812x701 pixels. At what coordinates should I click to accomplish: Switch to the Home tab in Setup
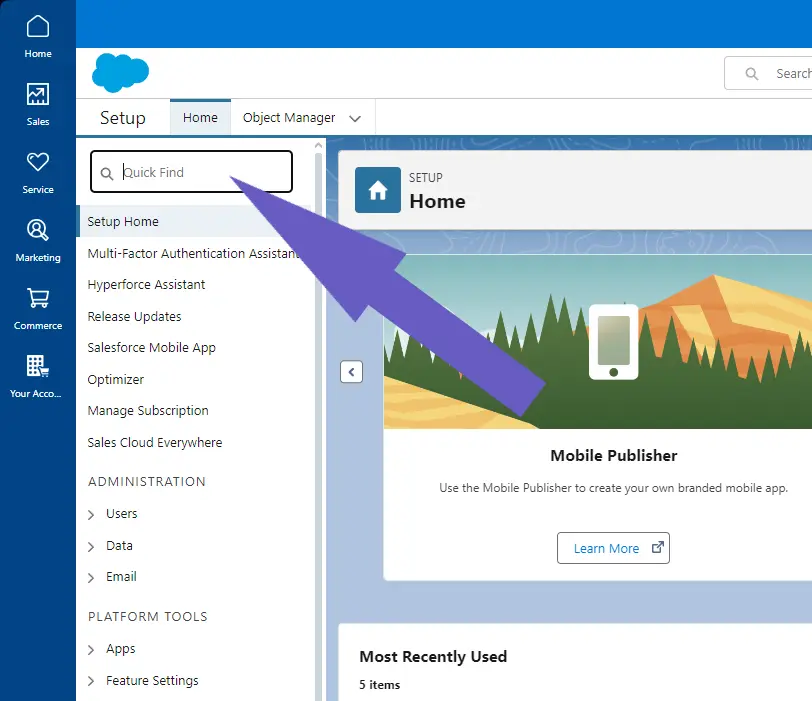click(x=200, y=118)
